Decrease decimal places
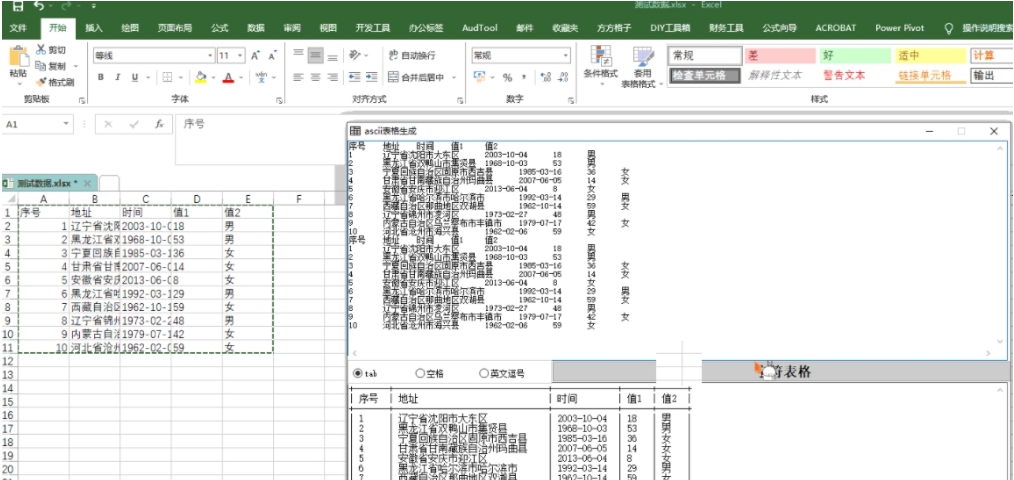The width and height of the screenshot is (1014, 480). click(x=563, y=77)
